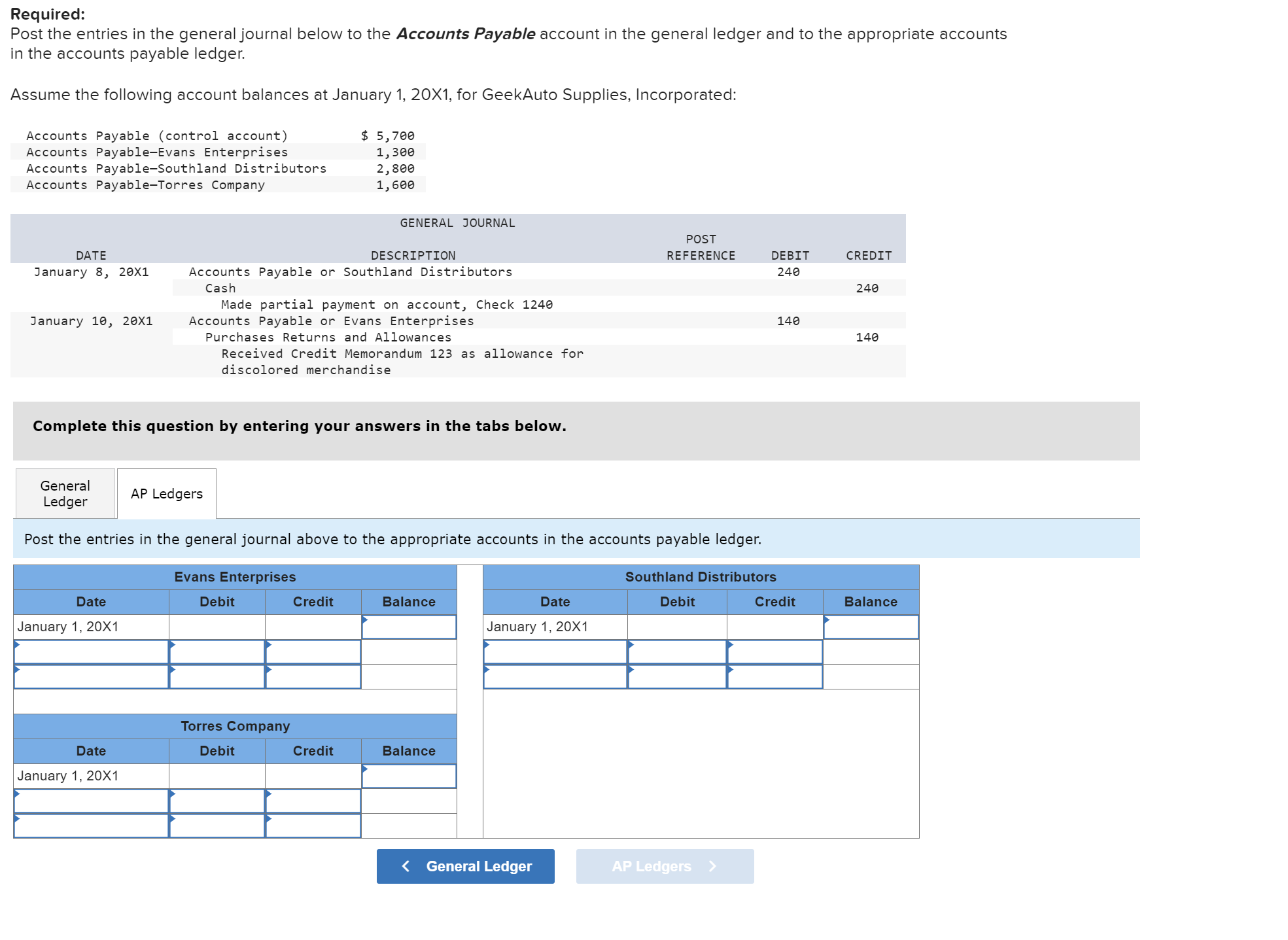Click the credit marker in Southland Distributors third row

tap(731, 670)
